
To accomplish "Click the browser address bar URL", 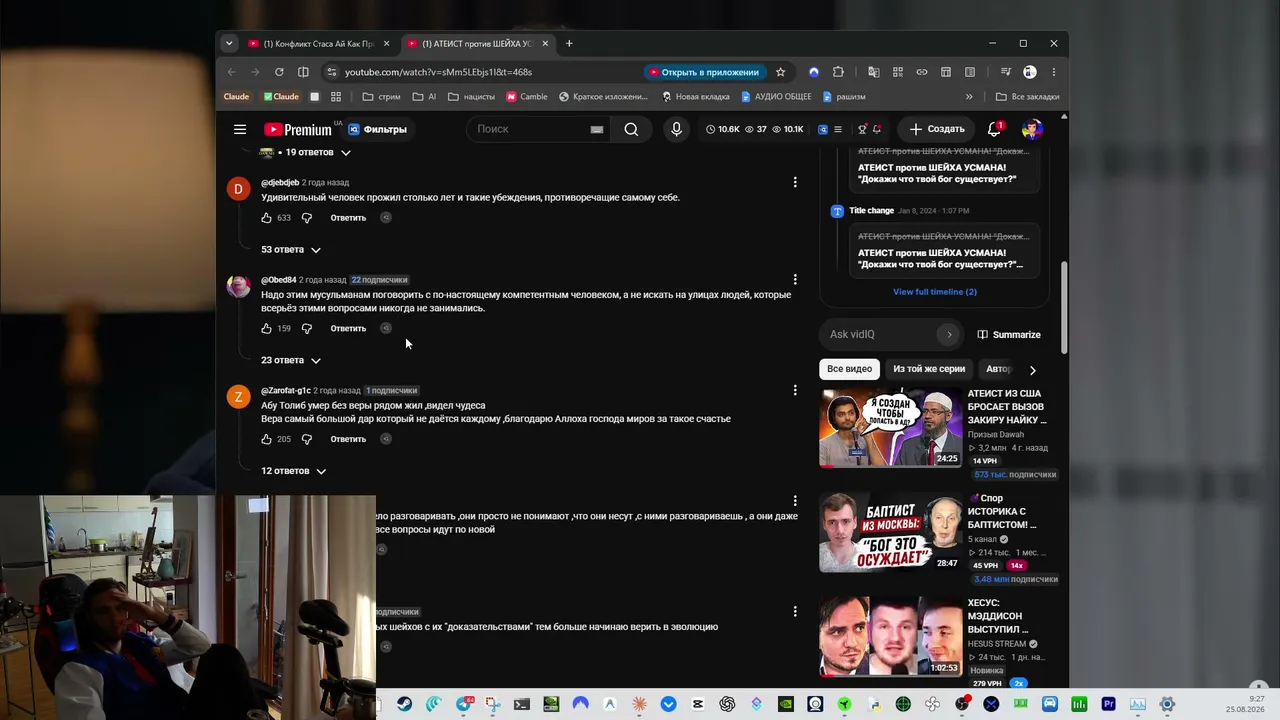I will pos(438,72).
